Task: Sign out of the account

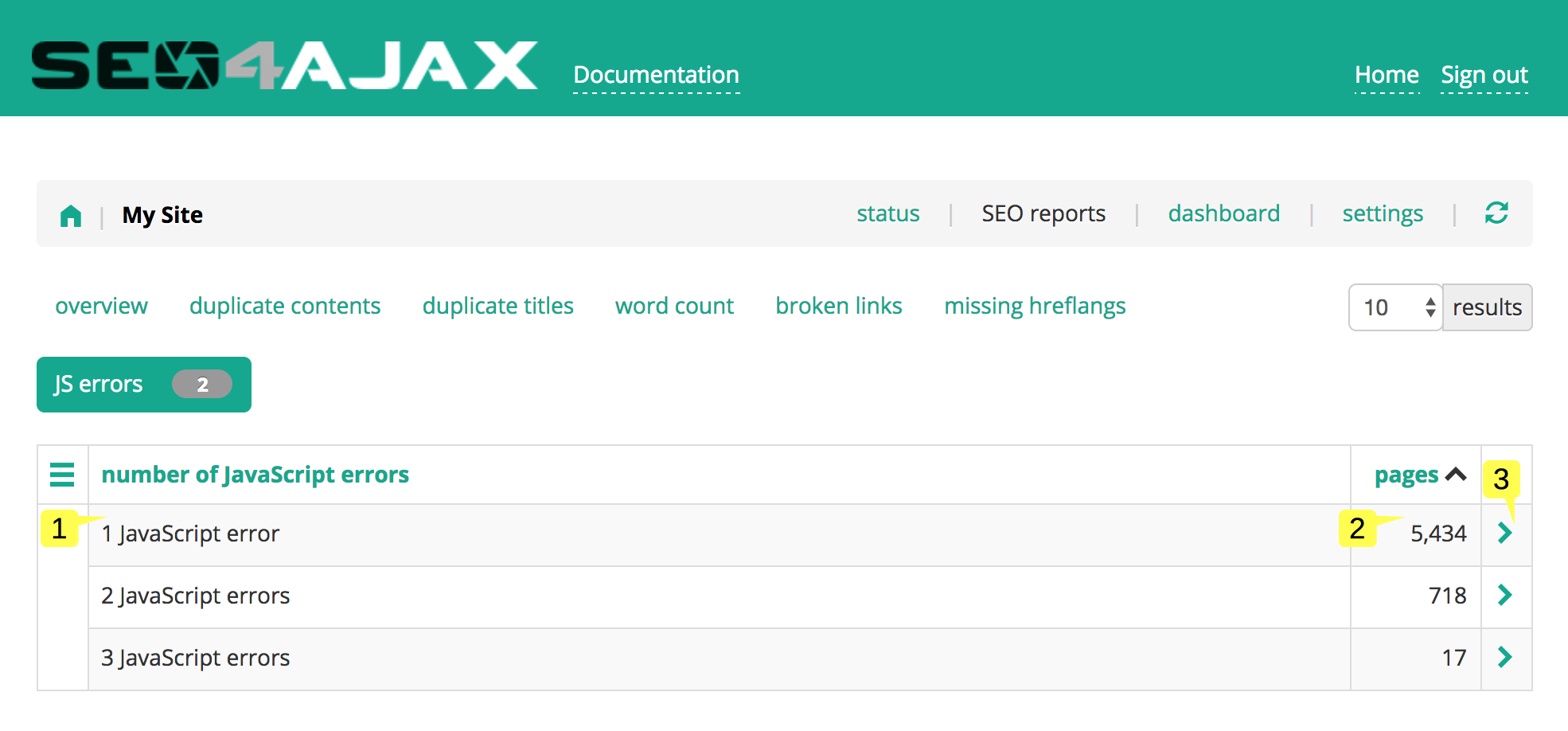Action: pos(1484,74)
